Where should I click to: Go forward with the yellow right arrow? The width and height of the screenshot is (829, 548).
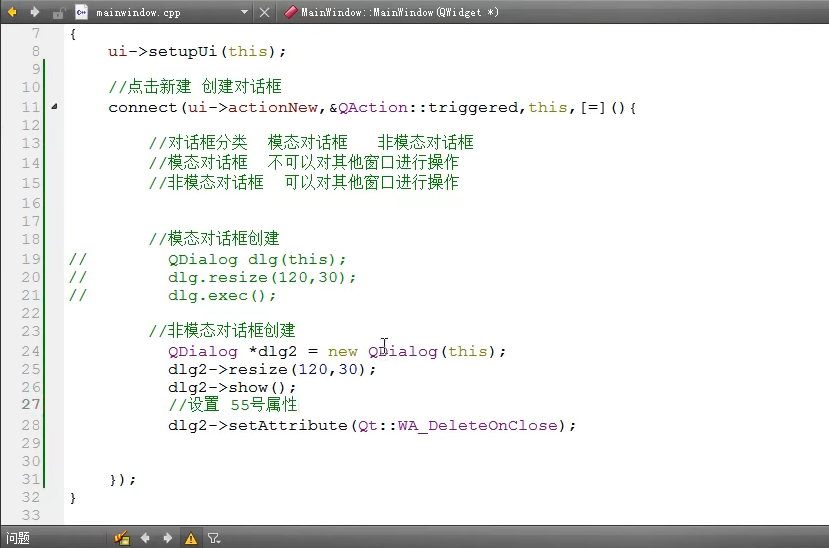click(34, 12)
